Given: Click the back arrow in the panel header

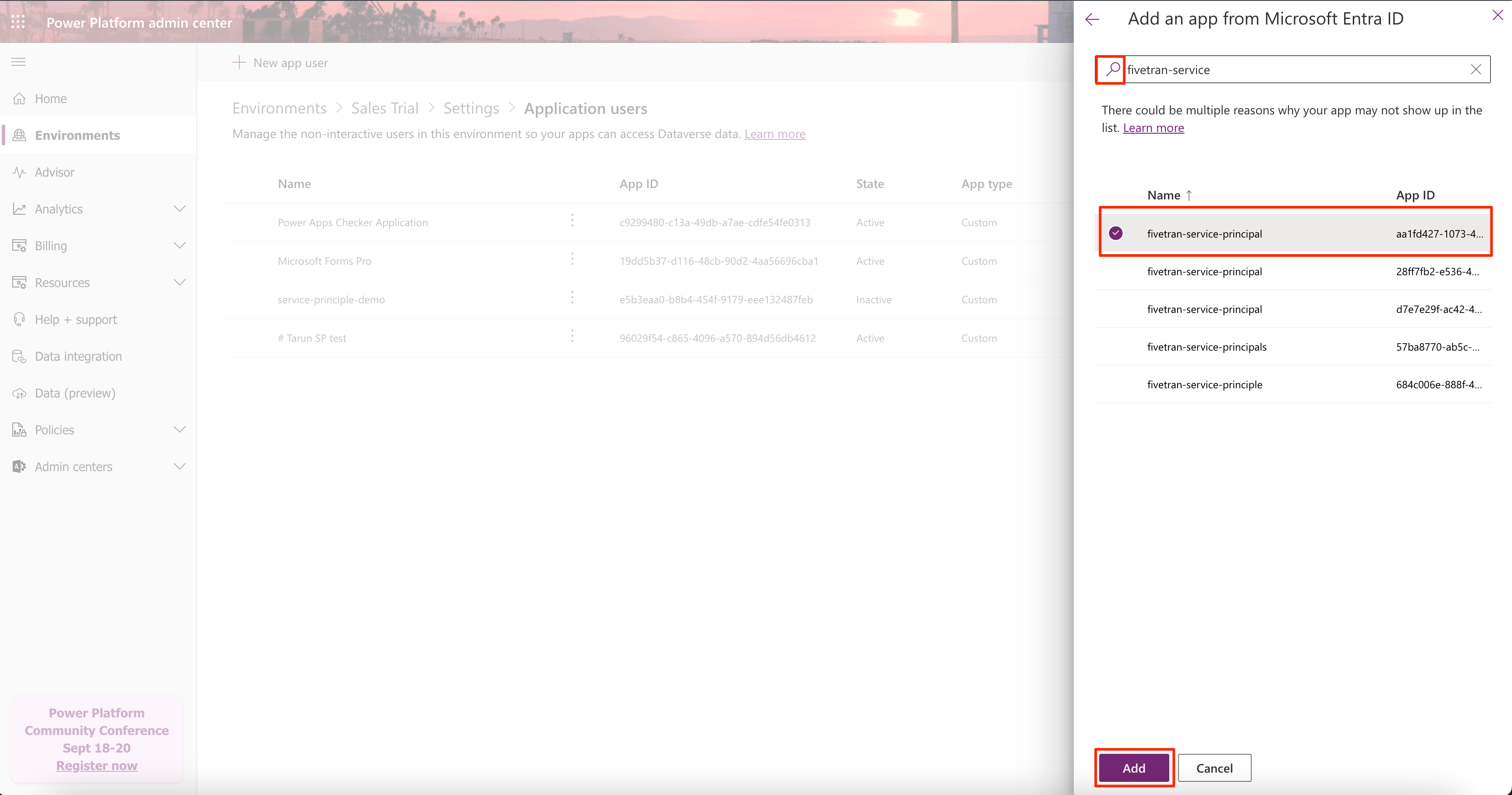Looking at the screenshot, I should [1092, 19].
